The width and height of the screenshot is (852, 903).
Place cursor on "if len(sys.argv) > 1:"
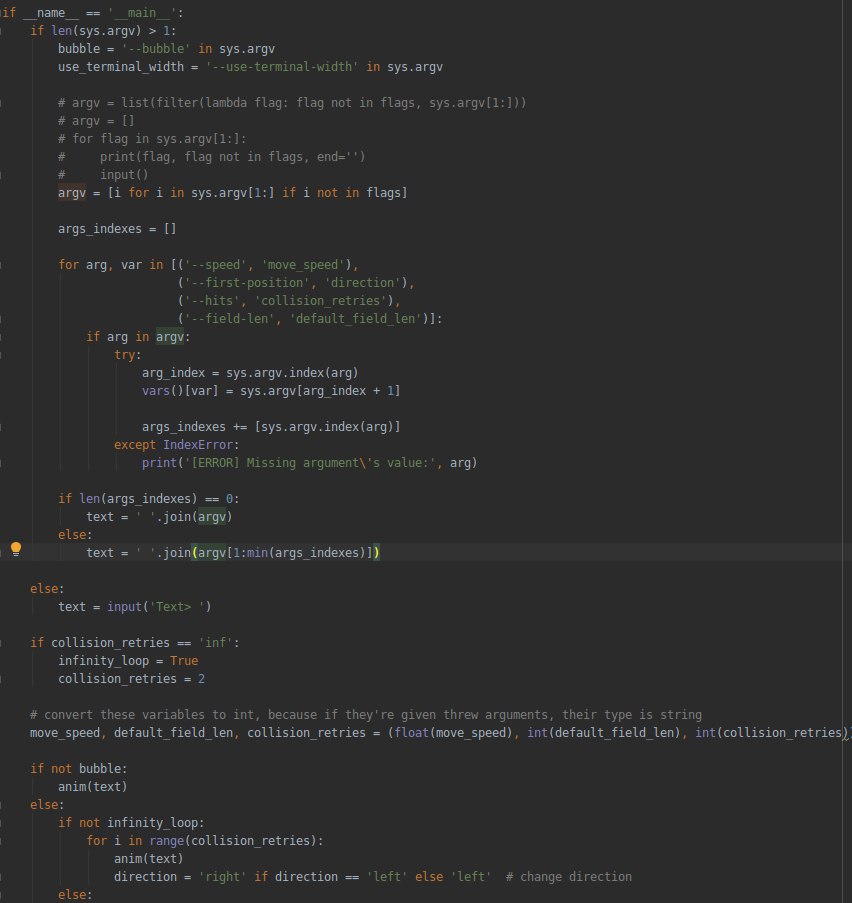click(x=103, y=31)
